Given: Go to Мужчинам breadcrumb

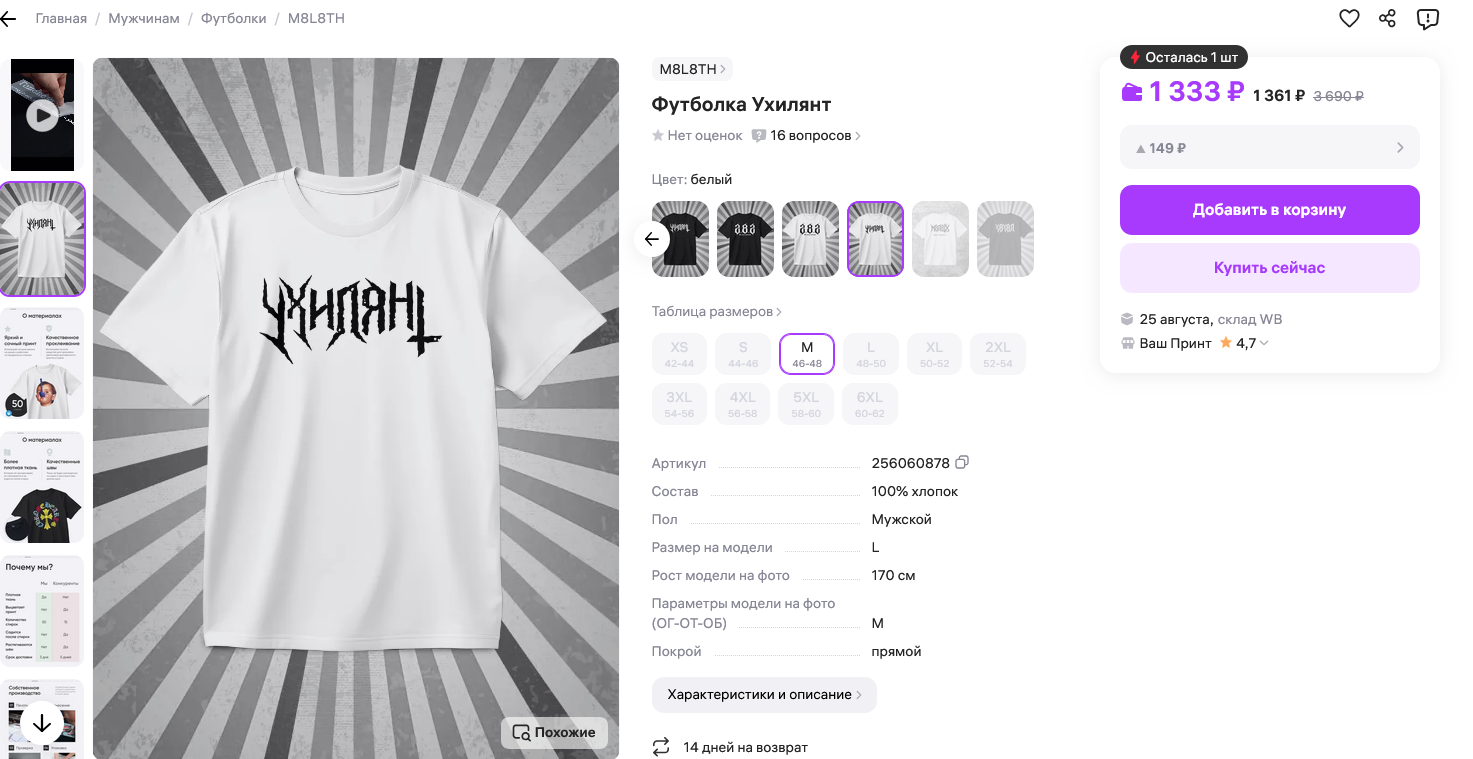Looking at the screenshot, I should click(x=144, y=18).
